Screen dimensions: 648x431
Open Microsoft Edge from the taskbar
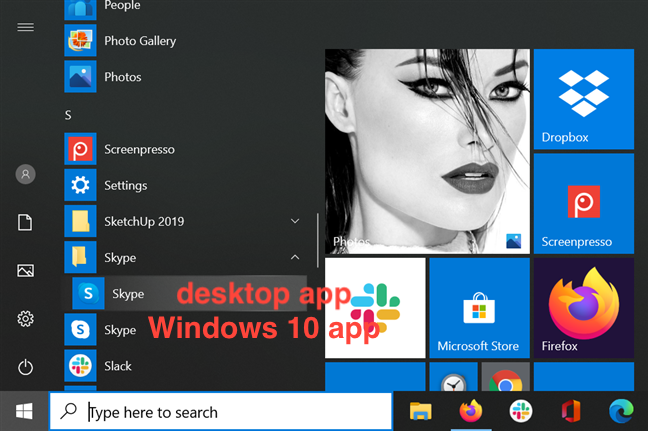(621, 412)
